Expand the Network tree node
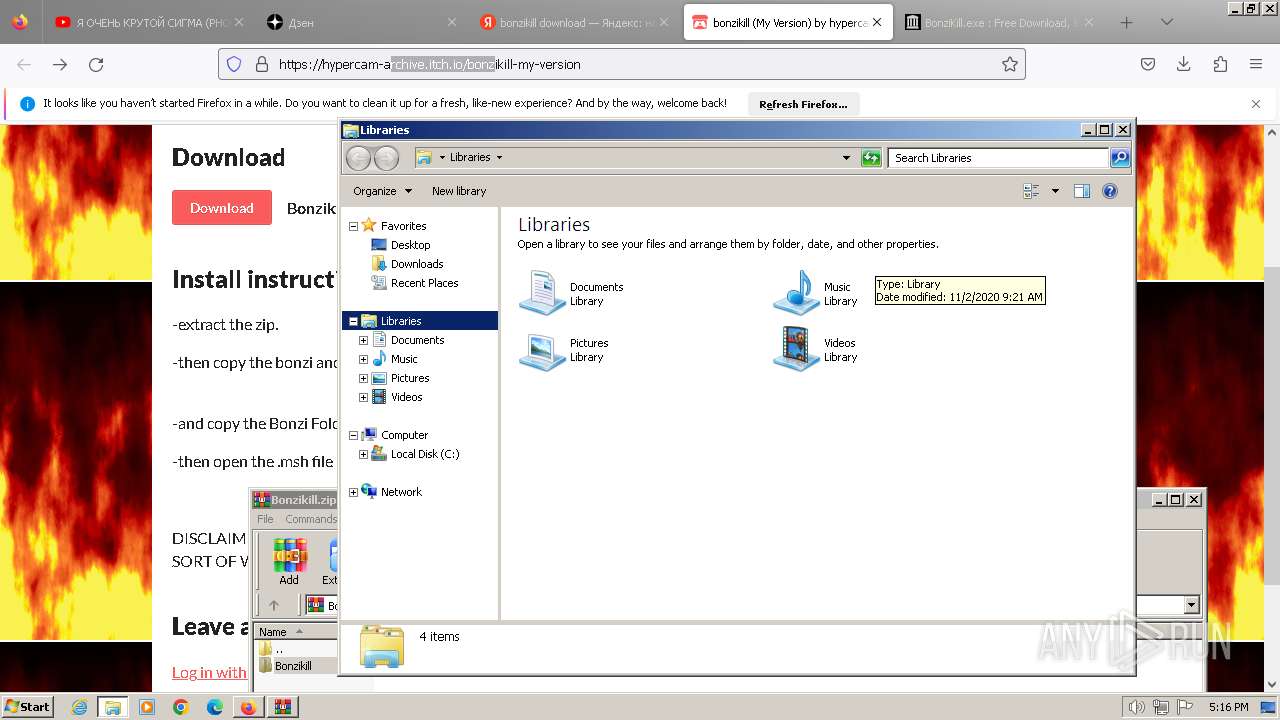This screenshot has width=1280, height=720. click(353, 492)
